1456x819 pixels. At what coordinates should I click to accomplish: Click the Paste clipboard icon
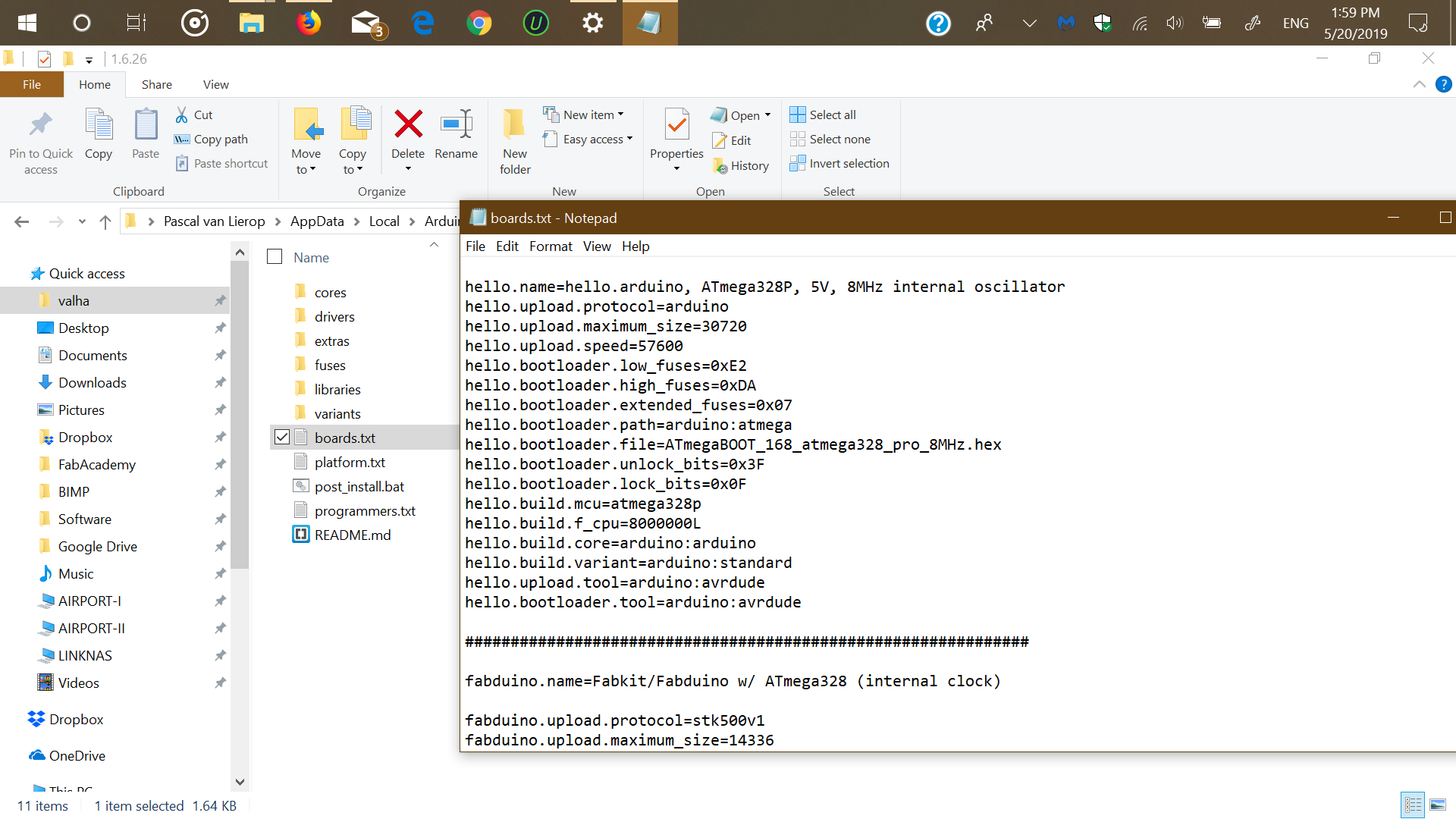[146, 125]
